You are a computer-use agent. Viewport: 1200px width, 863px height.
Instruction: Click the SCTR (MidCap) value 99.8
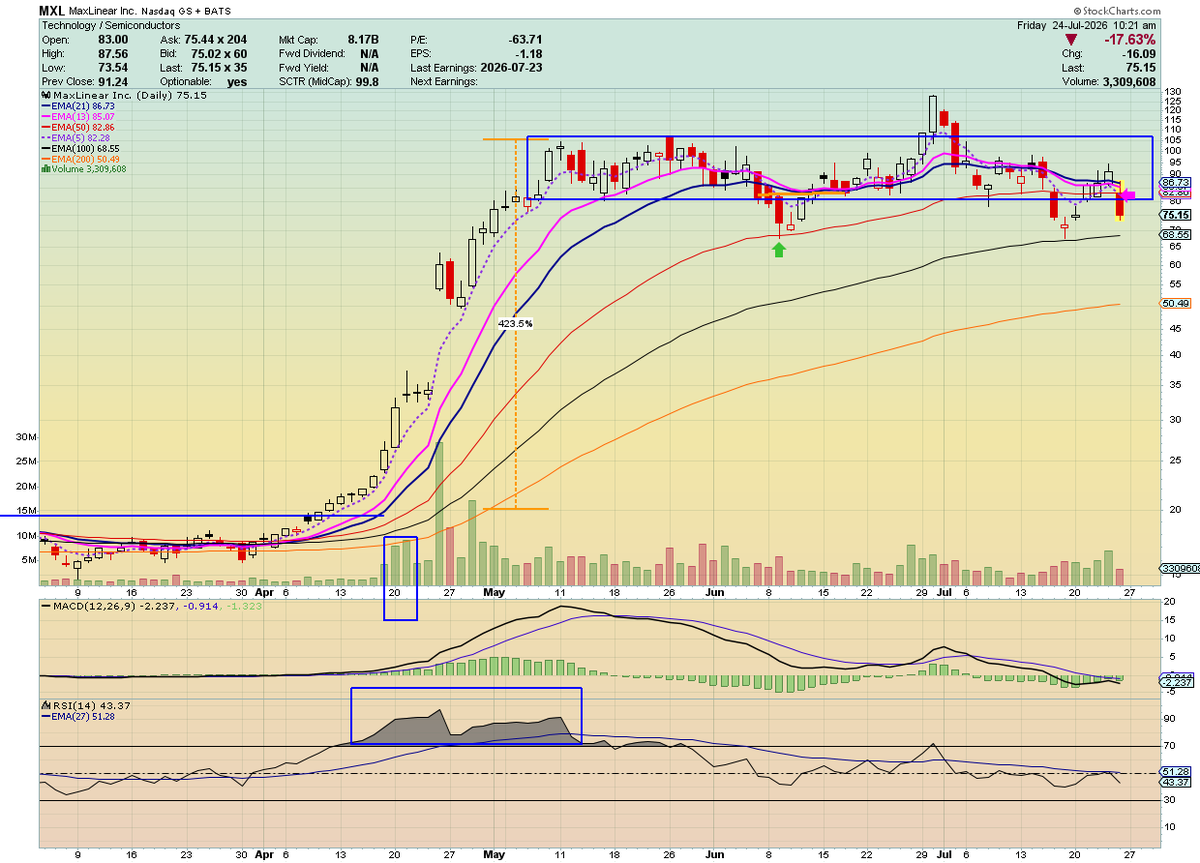(x=369, y=82)
